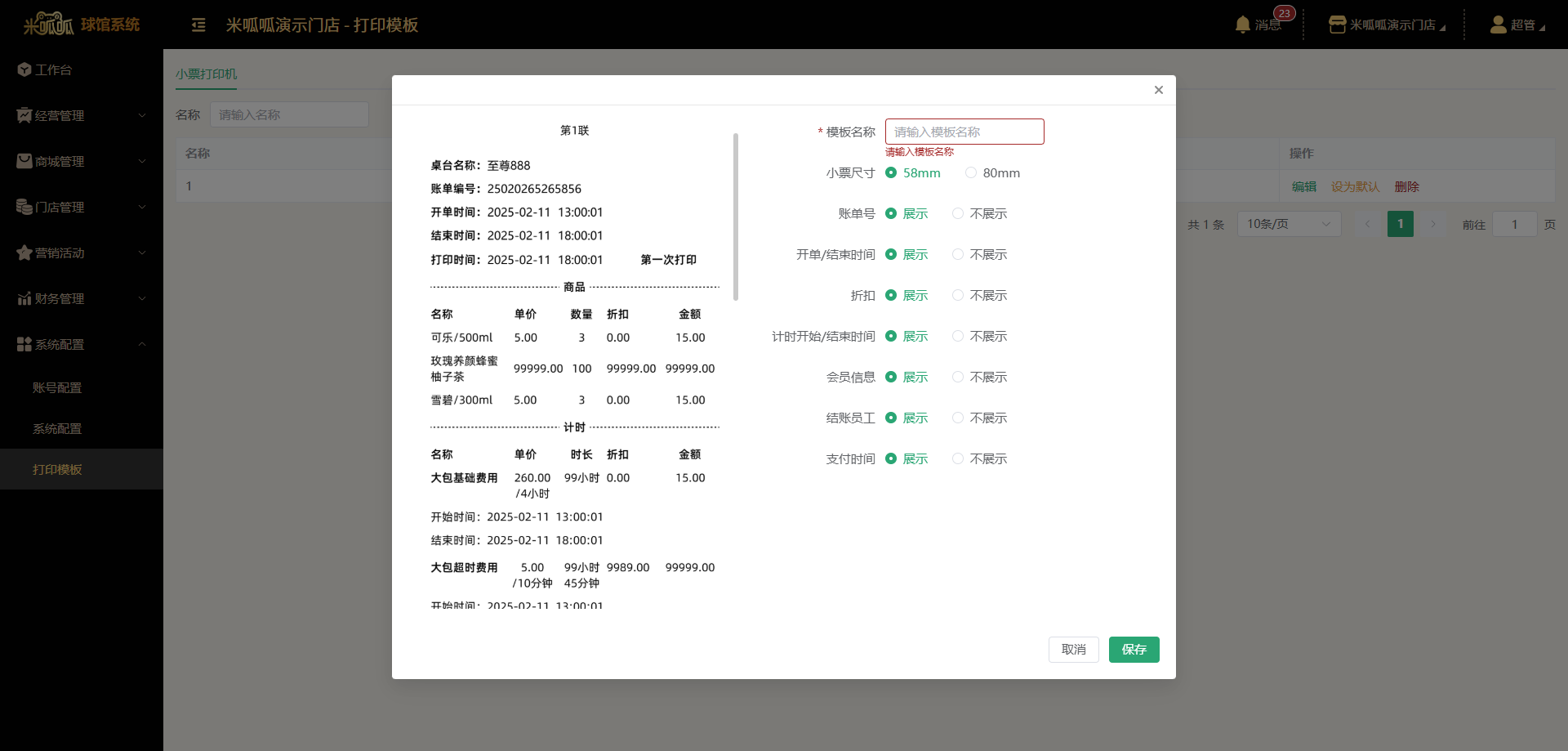Click the store icon in header
This screenshot has width=1568, height=751.
[1337, 25]
